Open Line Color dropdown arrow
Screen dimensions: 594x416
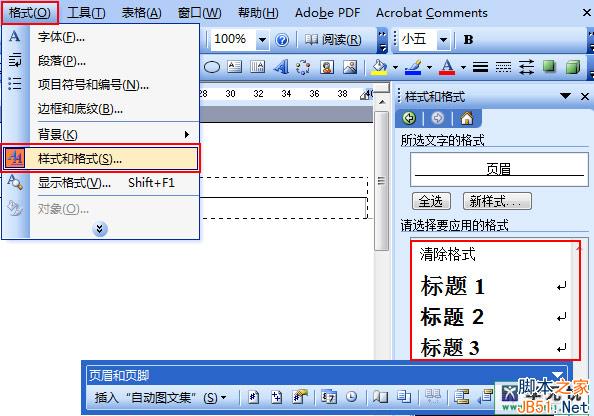click(429, 67)
